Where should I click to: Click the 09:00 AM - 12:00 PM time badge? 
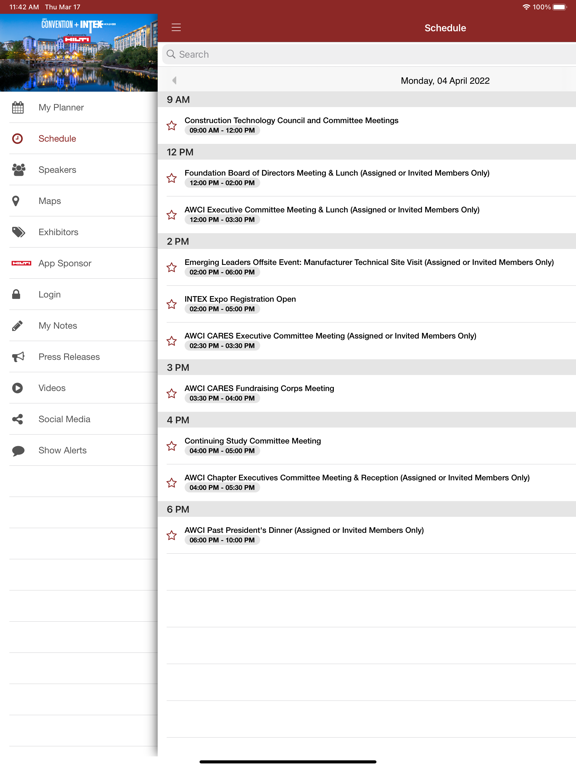222,130
